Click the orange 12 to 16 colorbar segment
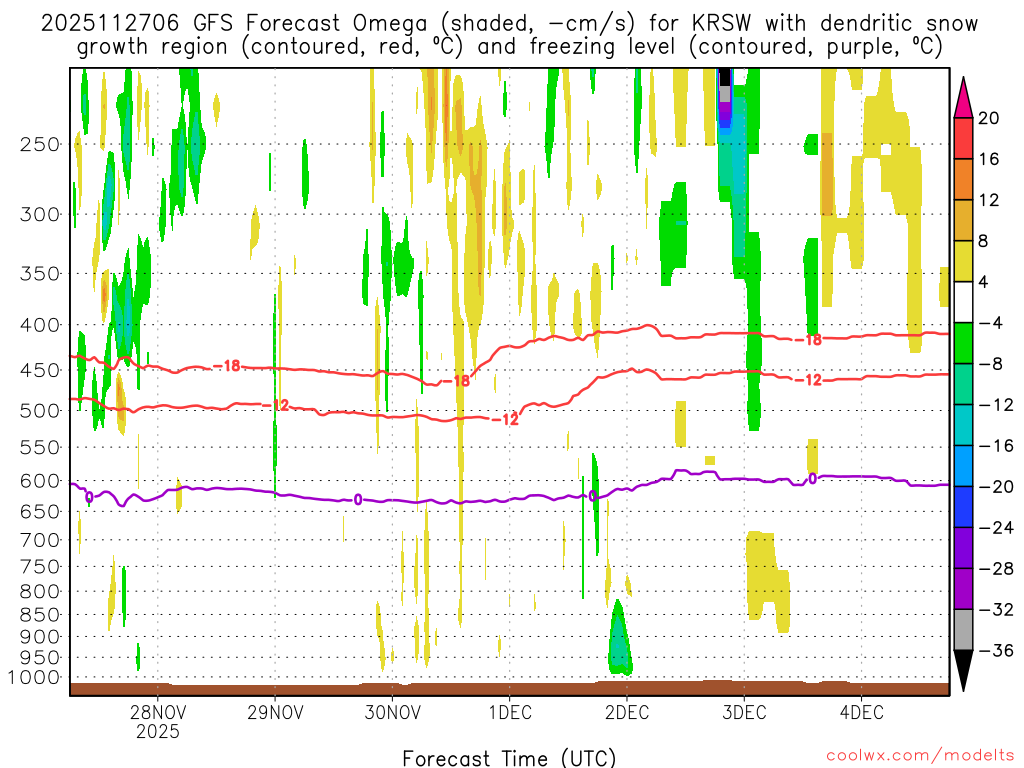 click(x=963, y=179)
